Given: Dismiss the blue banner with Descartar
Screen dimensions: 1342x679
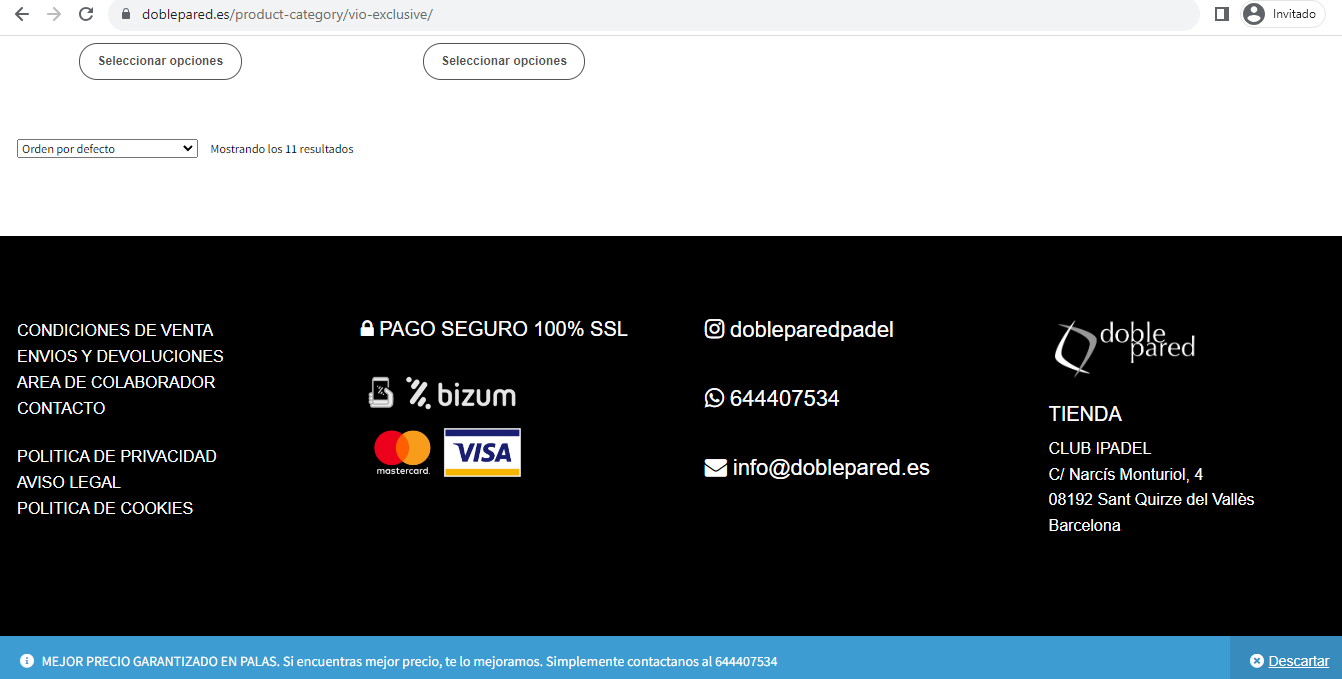Looking at the screenshot, I should pyautogui.click(x=1290, y=661).
